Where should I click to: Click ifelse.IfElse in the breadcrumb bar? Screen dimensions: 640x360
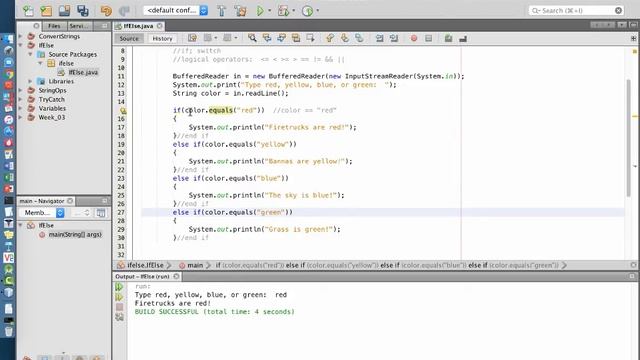145,265
